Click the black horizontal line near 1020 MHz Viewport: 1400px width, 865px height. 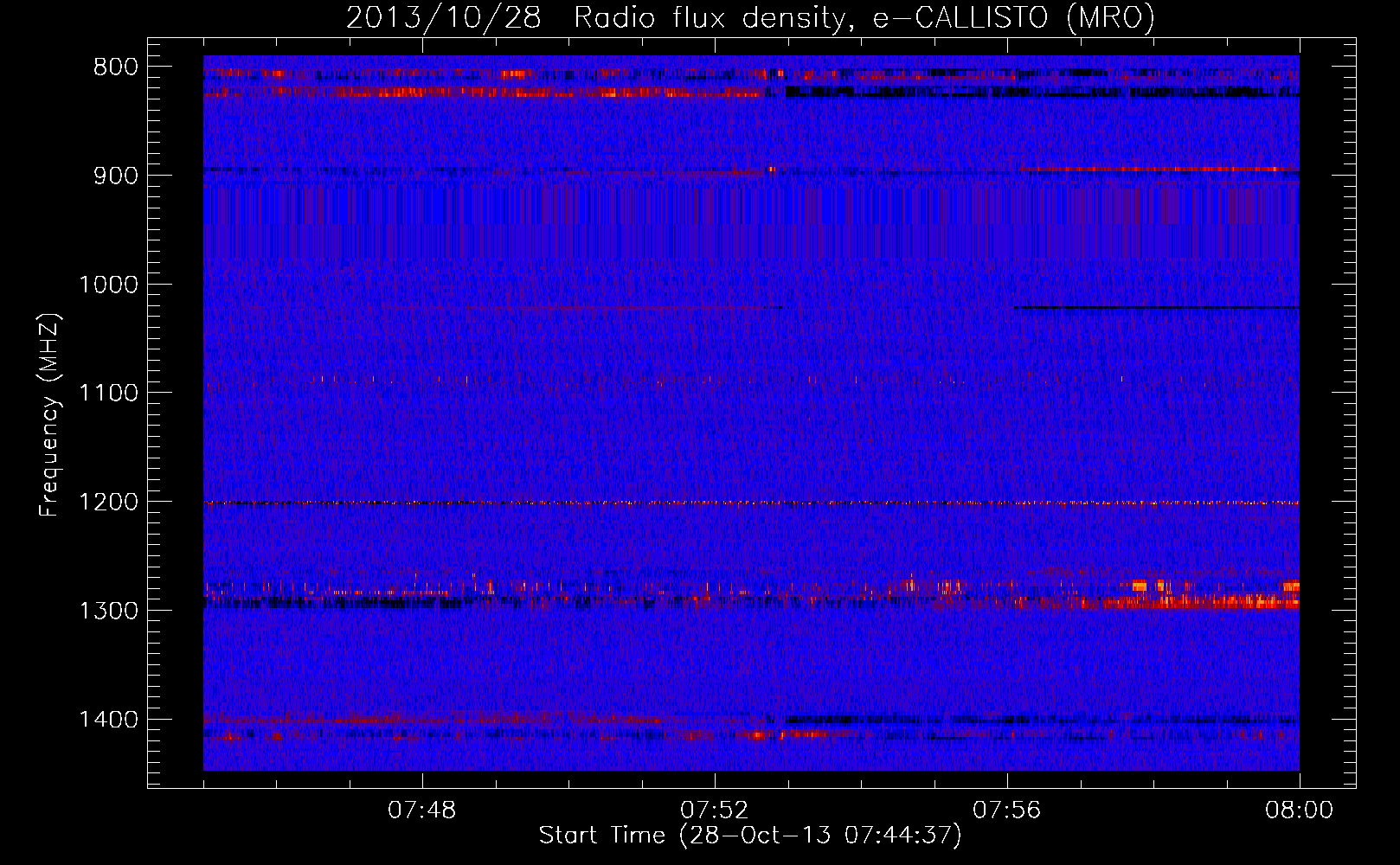(1157, 307)
